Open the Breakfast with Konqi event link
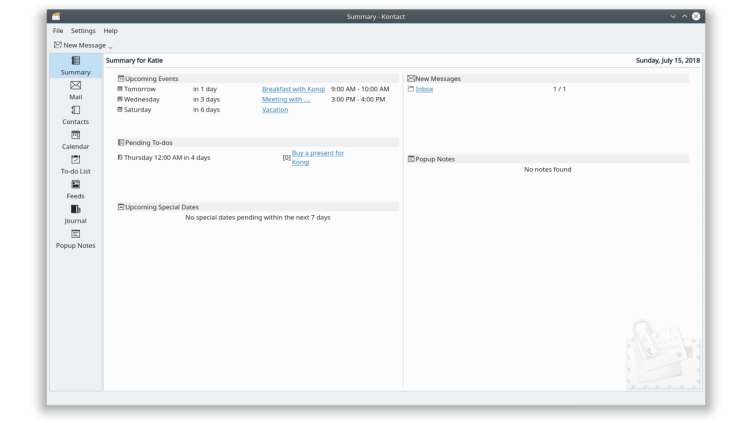Viewport: 752px width, 423px height. click(x=293, y=89)
